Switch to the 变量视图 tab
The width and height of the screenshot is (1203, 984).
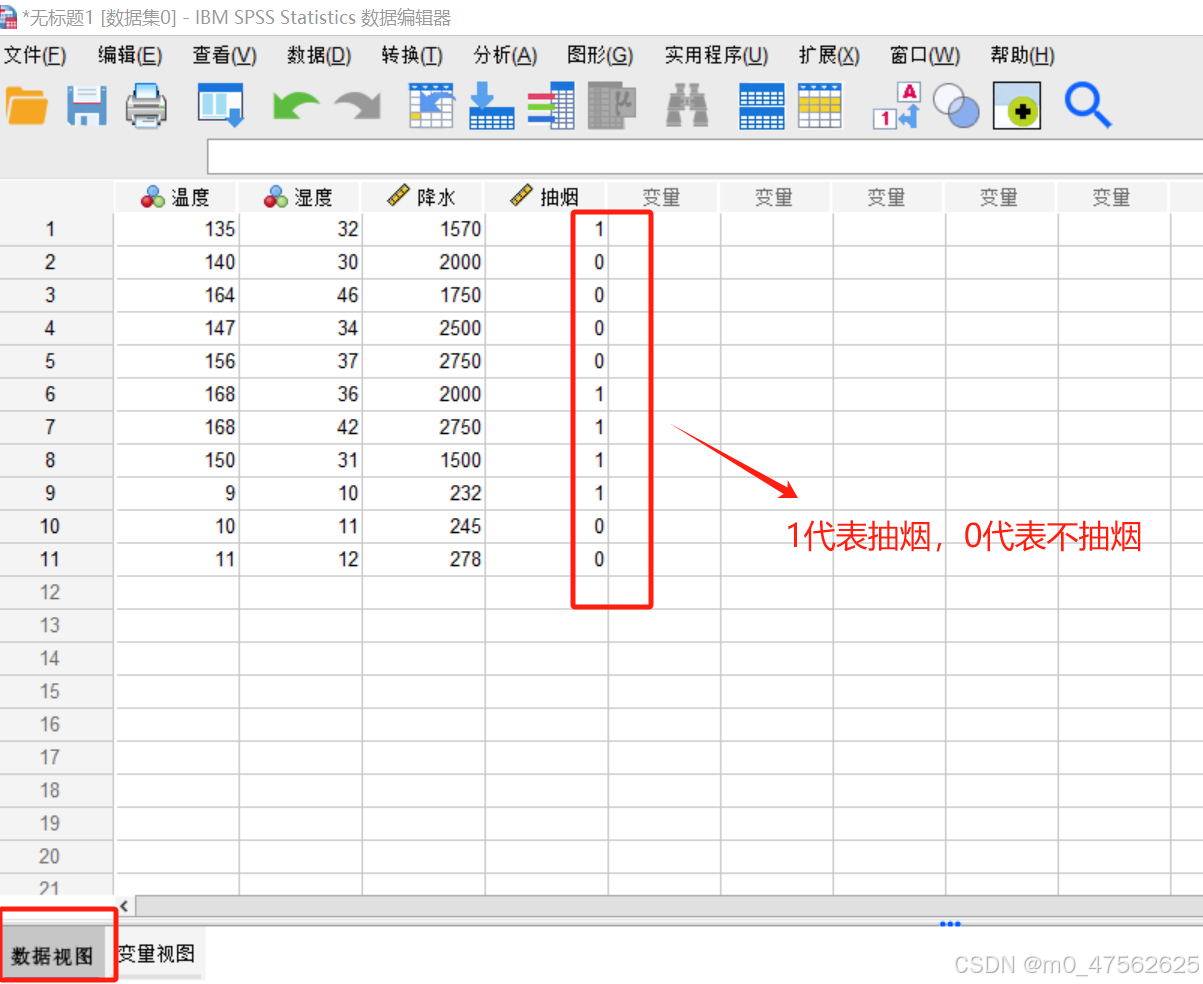(x=156, y=954)
